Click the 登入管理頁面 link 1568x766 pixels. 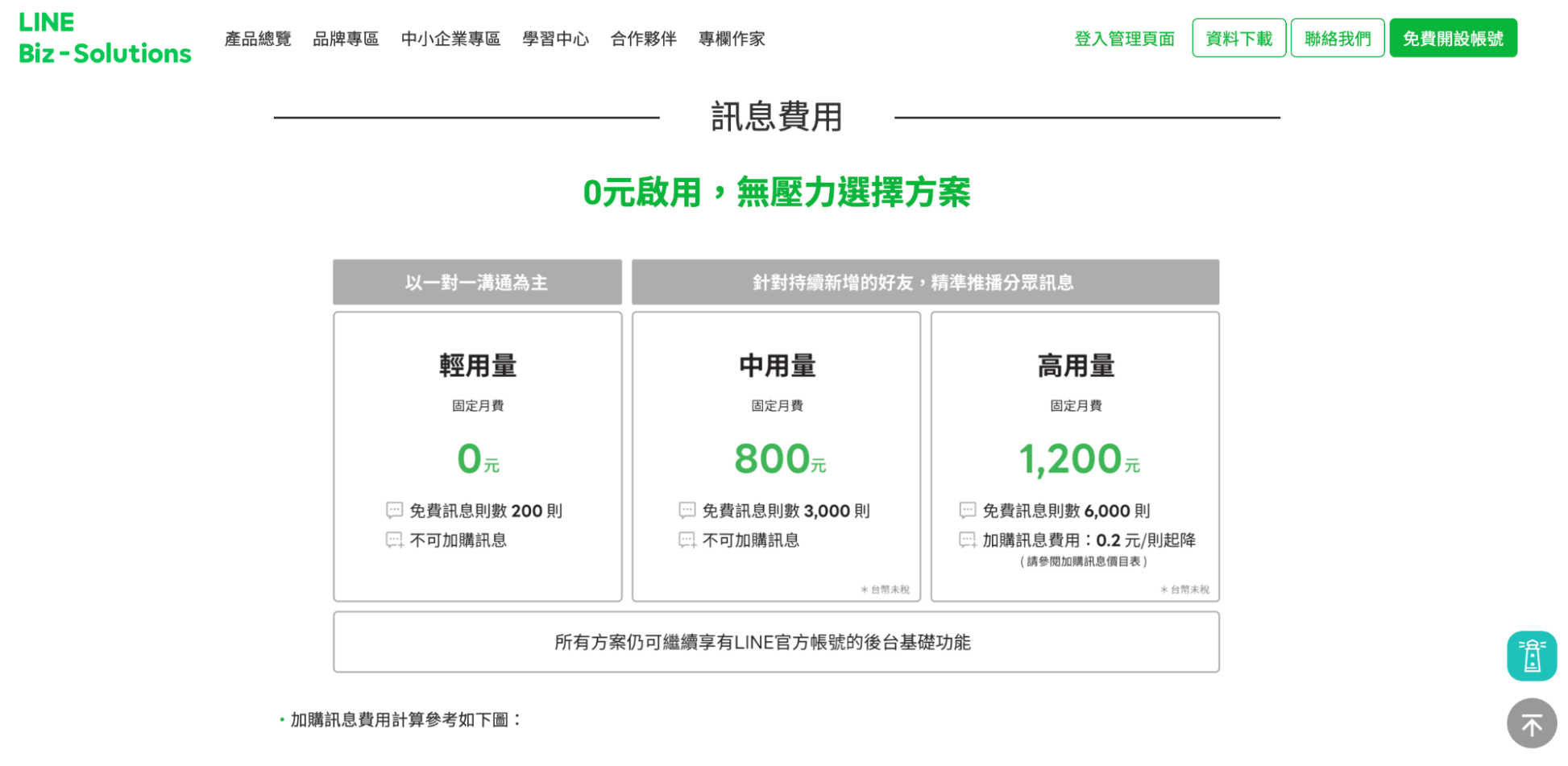(1124, 39)
